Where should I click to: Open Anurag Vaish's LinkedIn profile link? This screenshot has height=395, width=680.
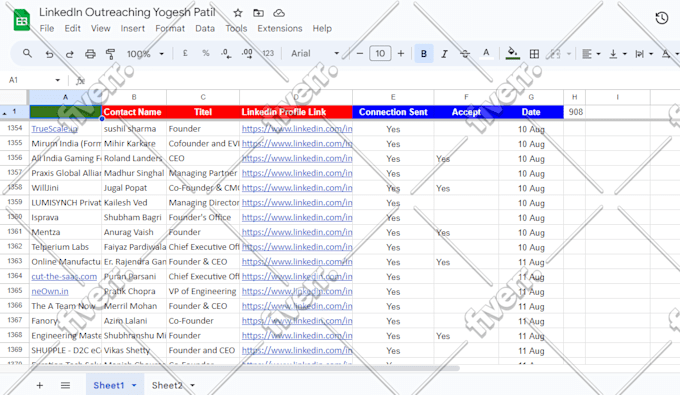[297, 232]
